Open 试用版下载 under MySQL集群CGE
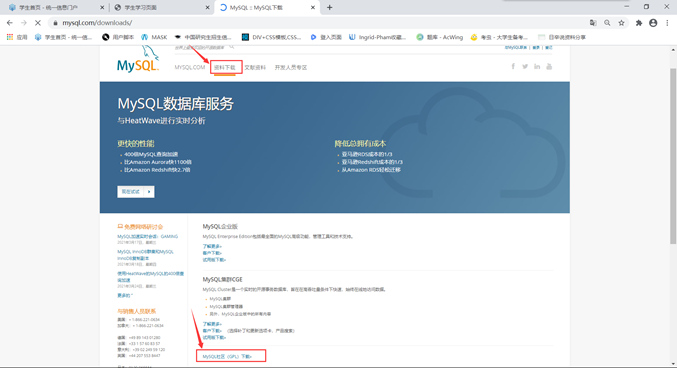Image resolution: width=677 pixels, height=368 pixels. point(214,338)
